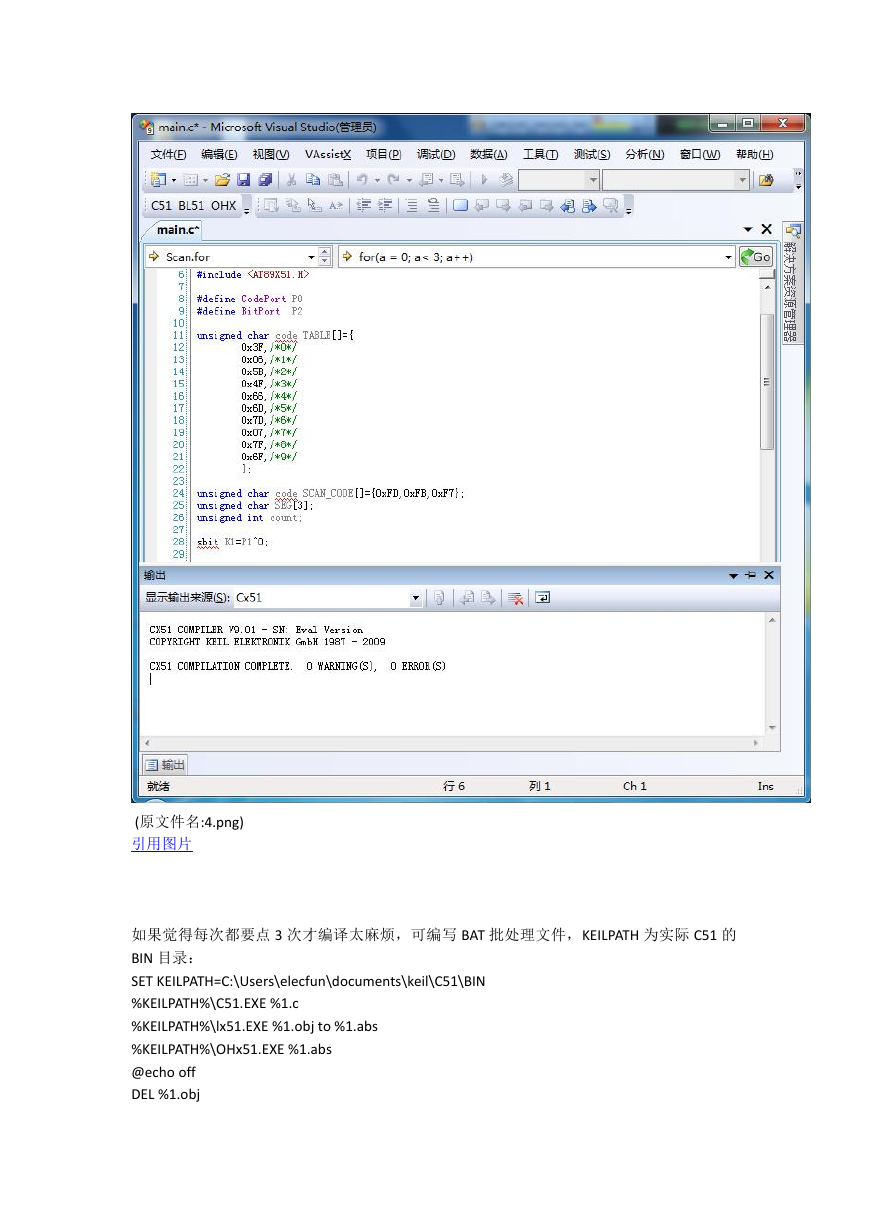Click the output panel horizontal scrollbar
This screenshot has width=869, height=1228.
(x=451, y=744)
